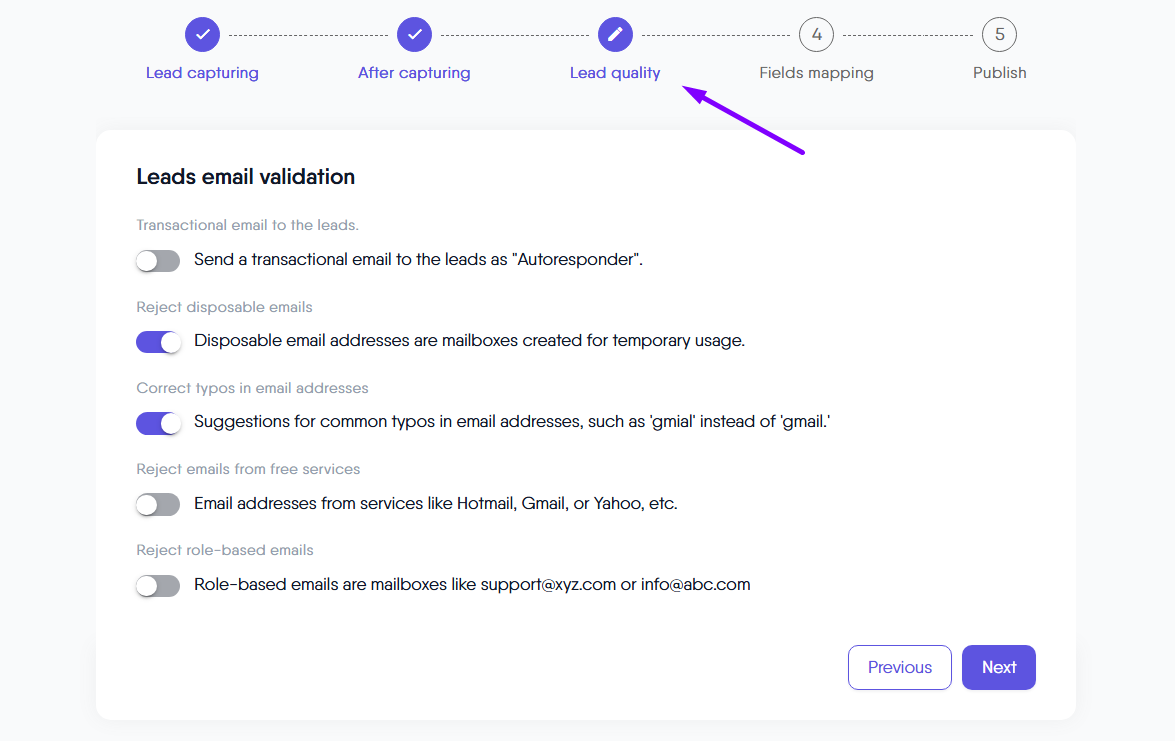
Task: Turn off the Correct typos toggle
Action: 158,423
